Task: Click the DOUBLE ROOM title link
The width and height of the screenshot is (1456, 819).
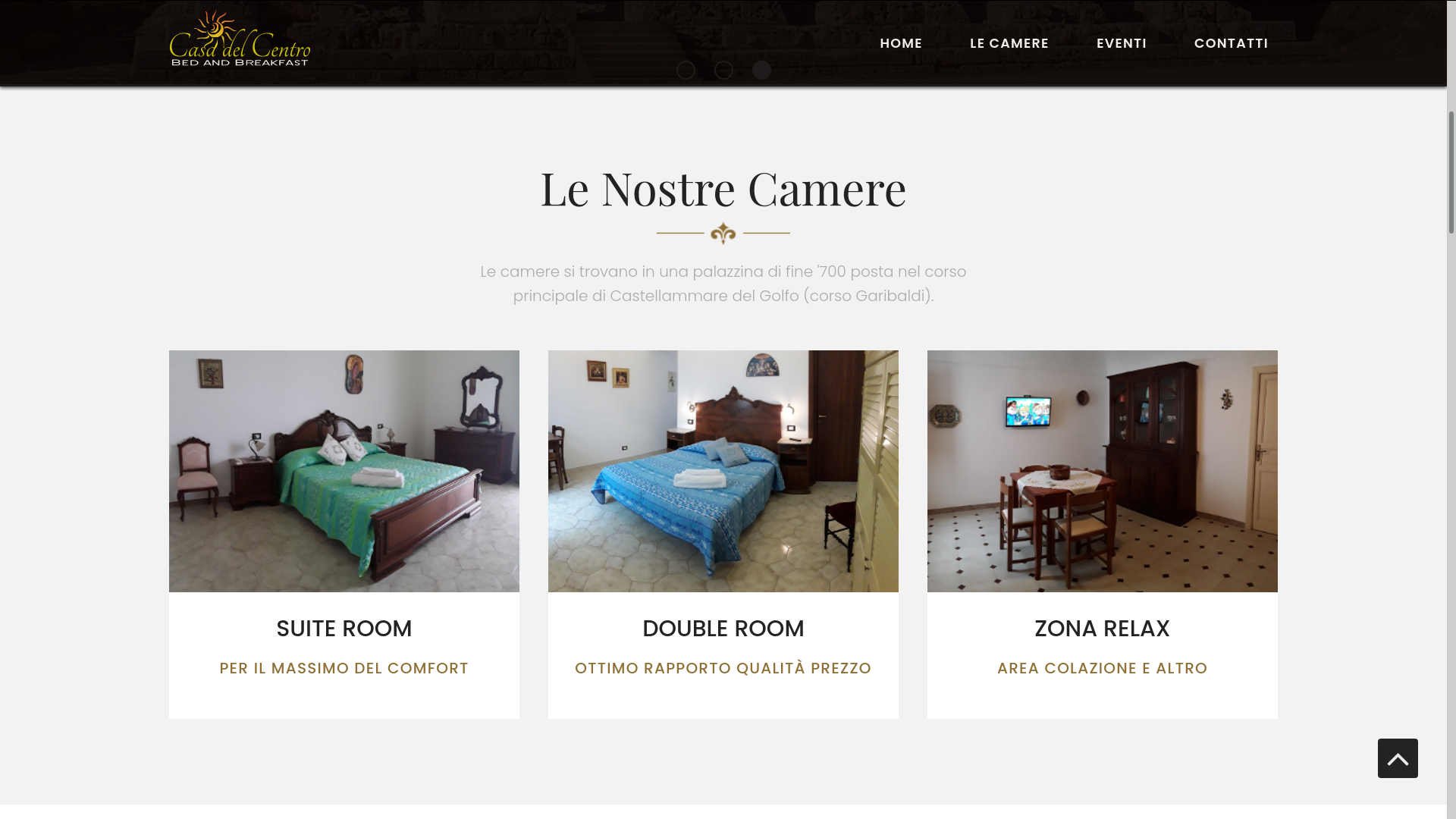Action: tap(723, 629)
